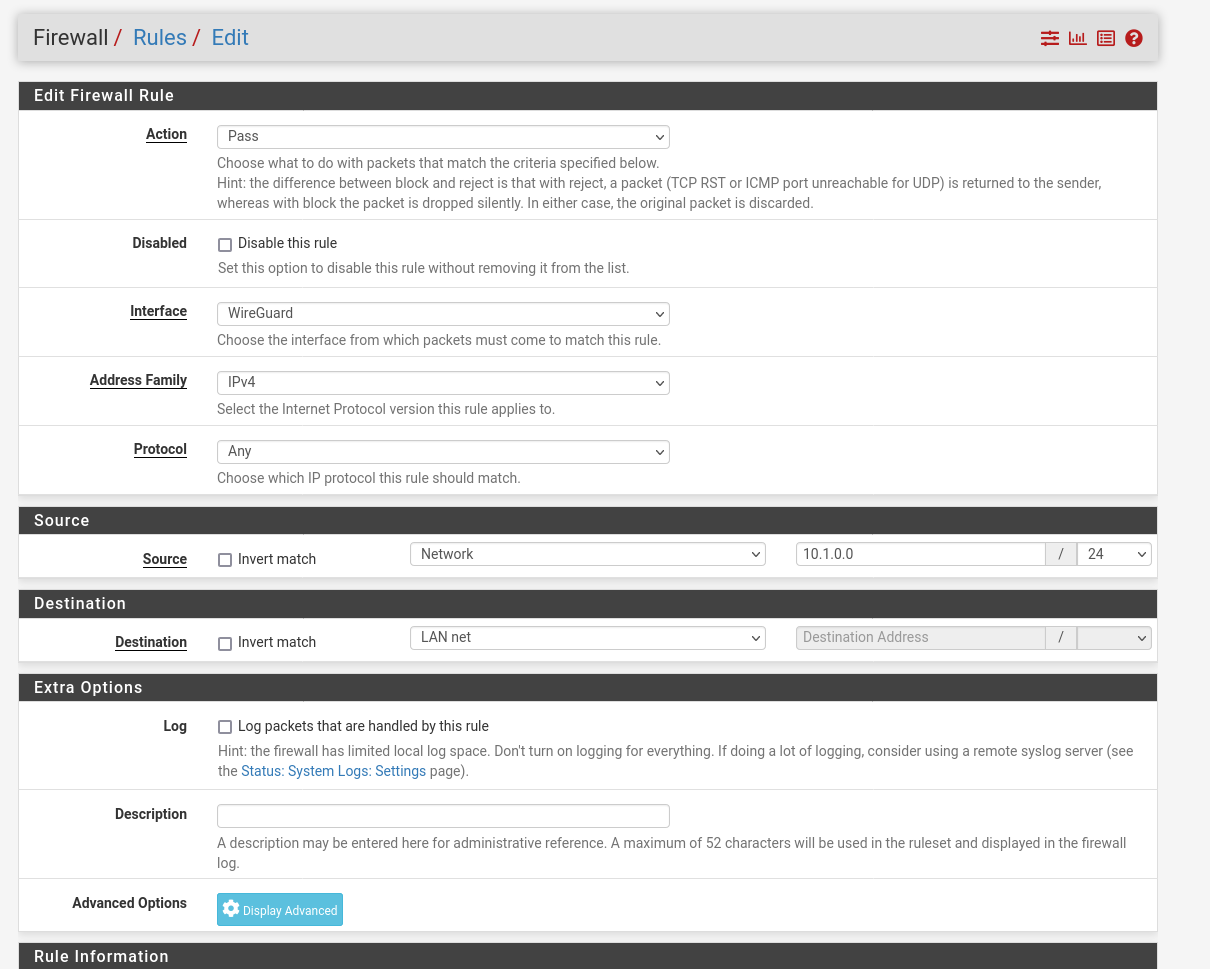
Task: Click Protocol field label
Action: tap(160, 450)
